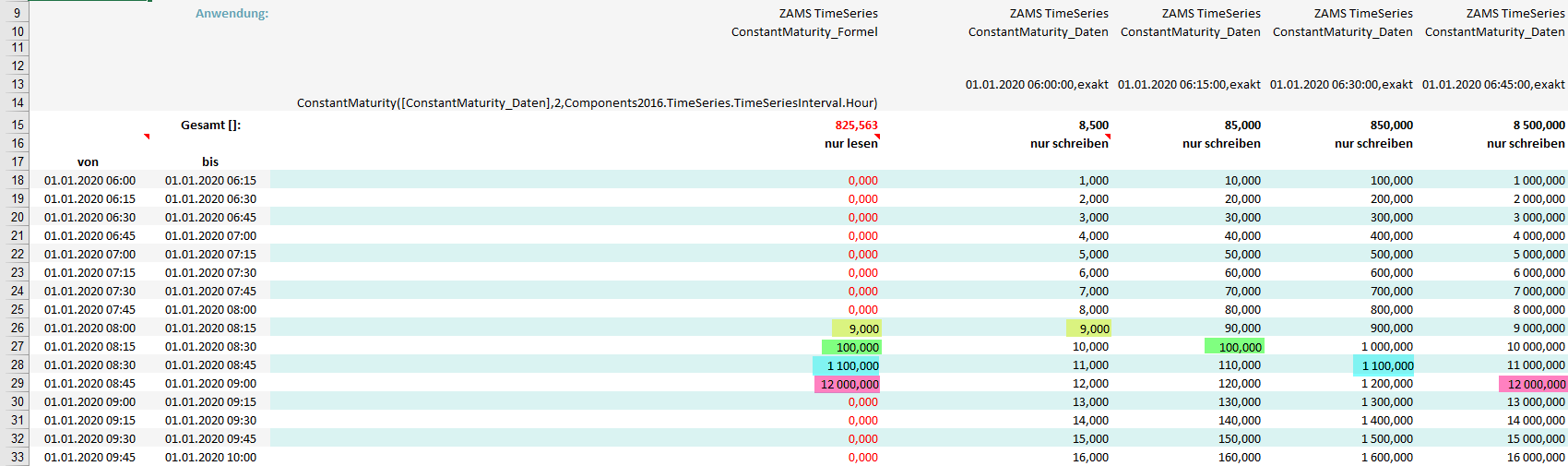
Task: Select row header 18
Action: 17,180
